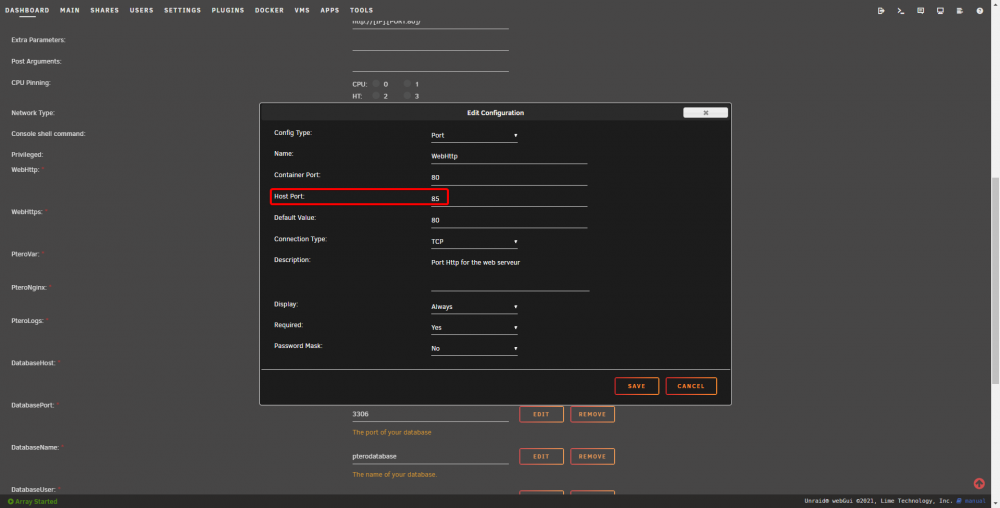Toggle CPU 1 pinning checkbox
Viewport: 1000px width, 508px height.
[408, 83]
